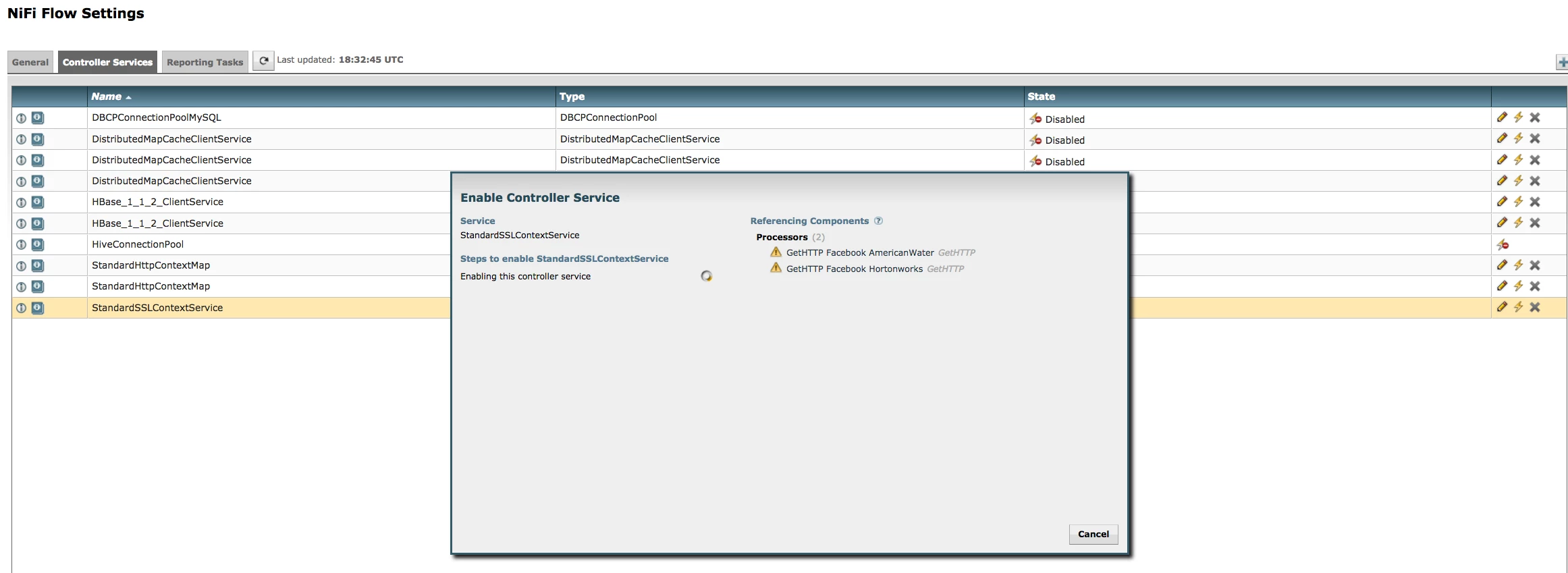Click the Type column header
Image resolution: width=1568 pixels, height=573 pixels.
click(x=790, y=97)
